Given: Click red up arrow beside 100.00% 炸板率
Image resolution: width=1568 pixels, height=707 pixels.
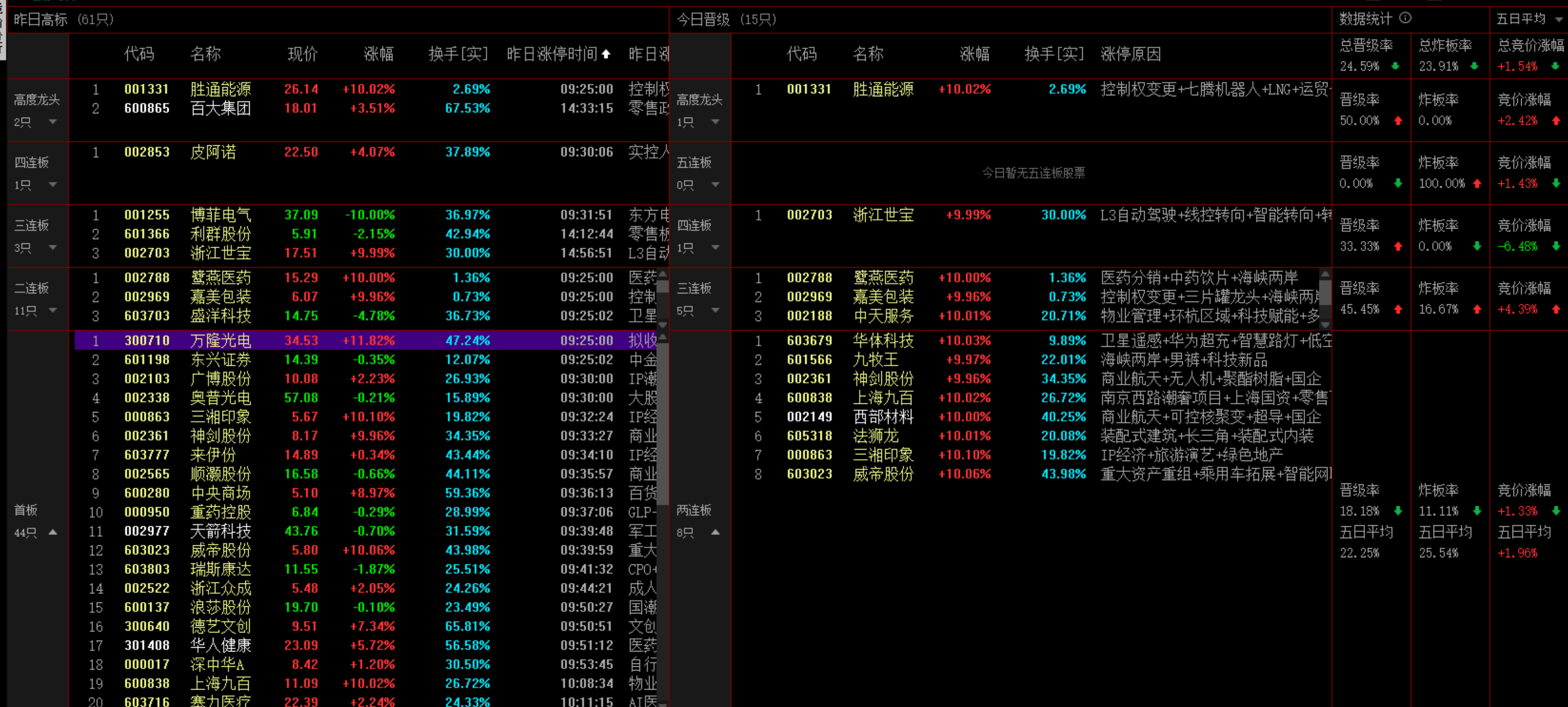Looking at the screenshot, I should click(1477, 183).
